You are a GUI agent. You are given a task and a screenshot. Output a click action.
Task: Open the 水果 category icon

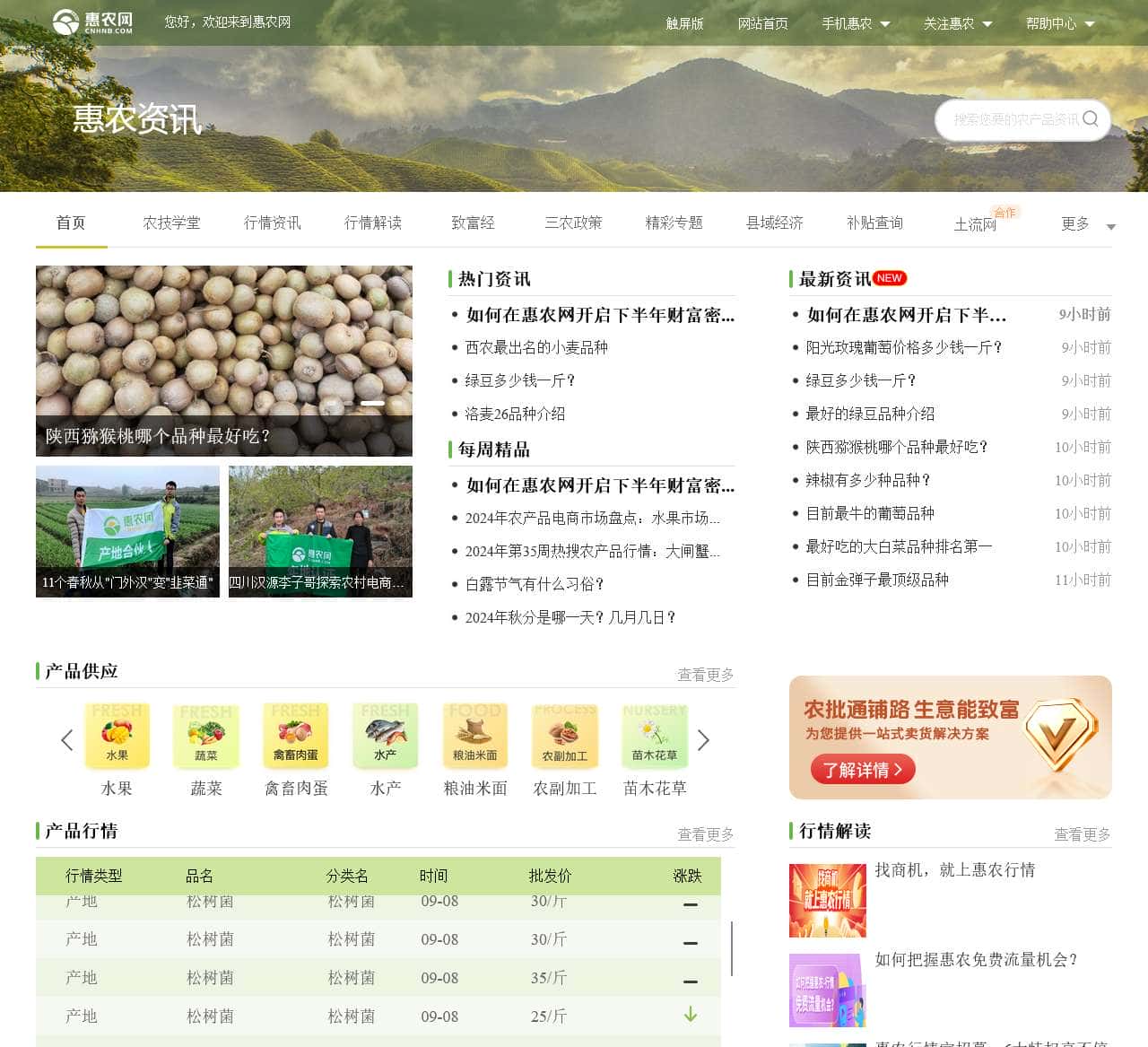click(117, 736)
